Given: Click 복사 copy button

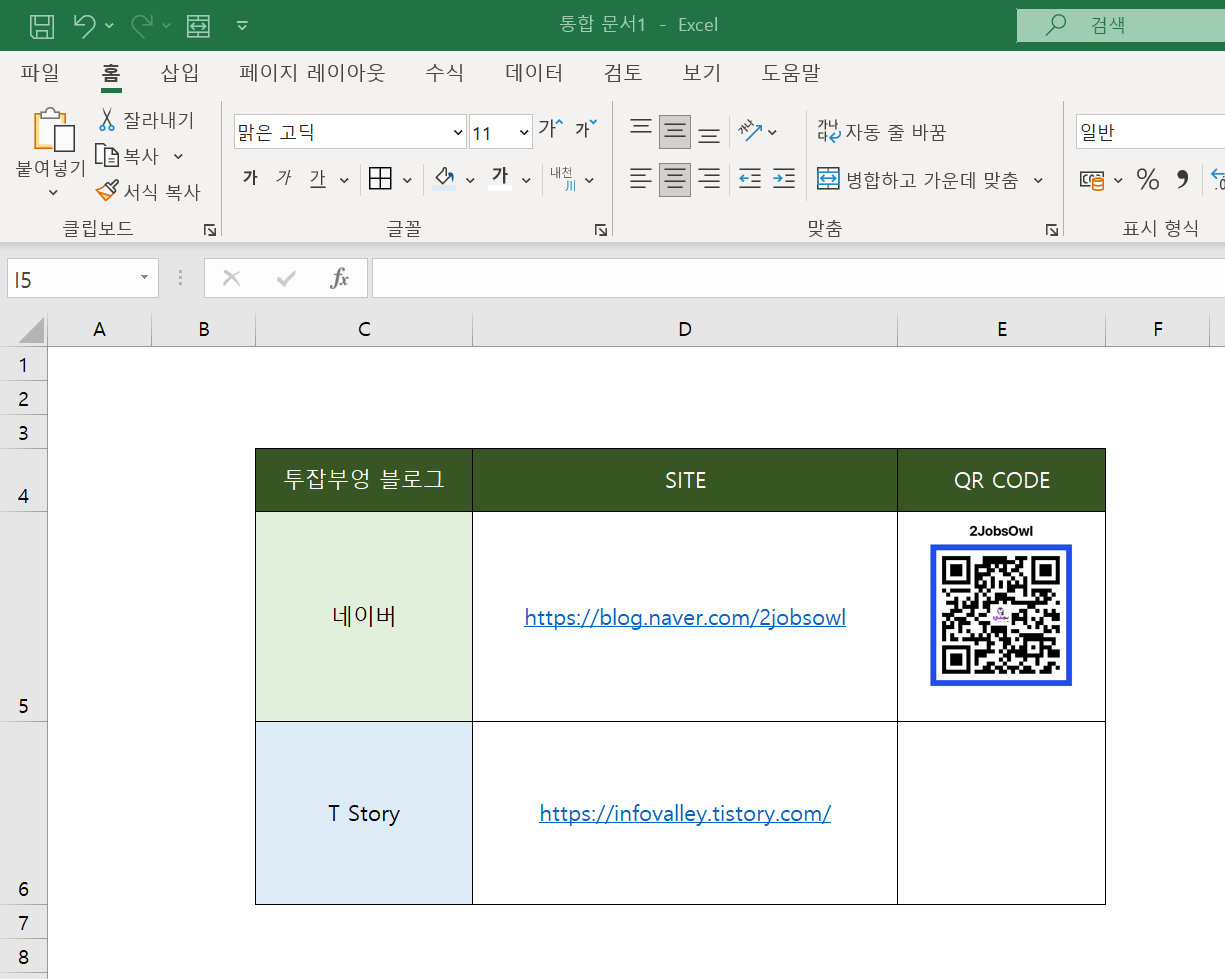Looking at the screenshot, I should point(128,156).
